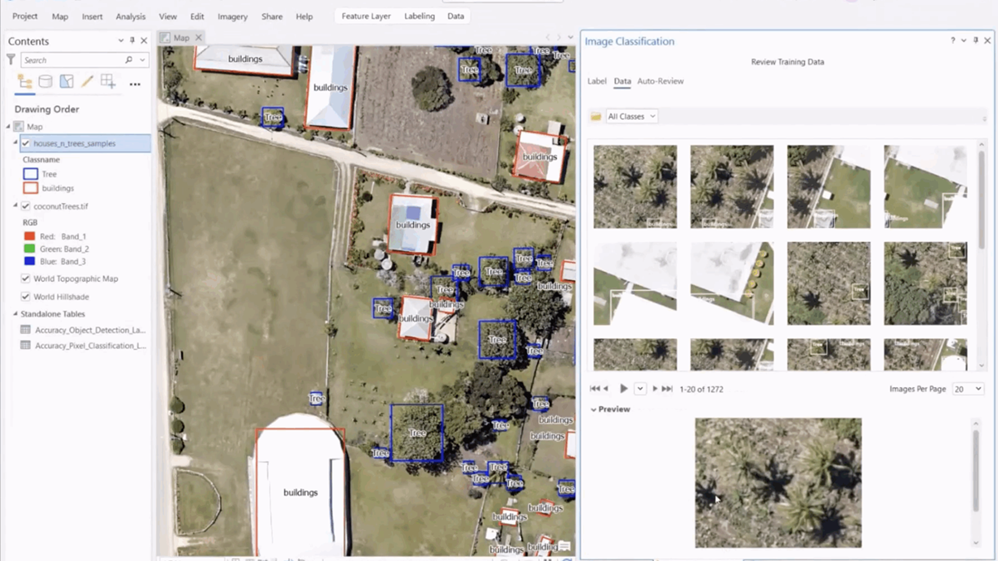Screen dimensions: 998x561
Task: Click the Map layer icon in Contents
Action: [x=18, y=127]
